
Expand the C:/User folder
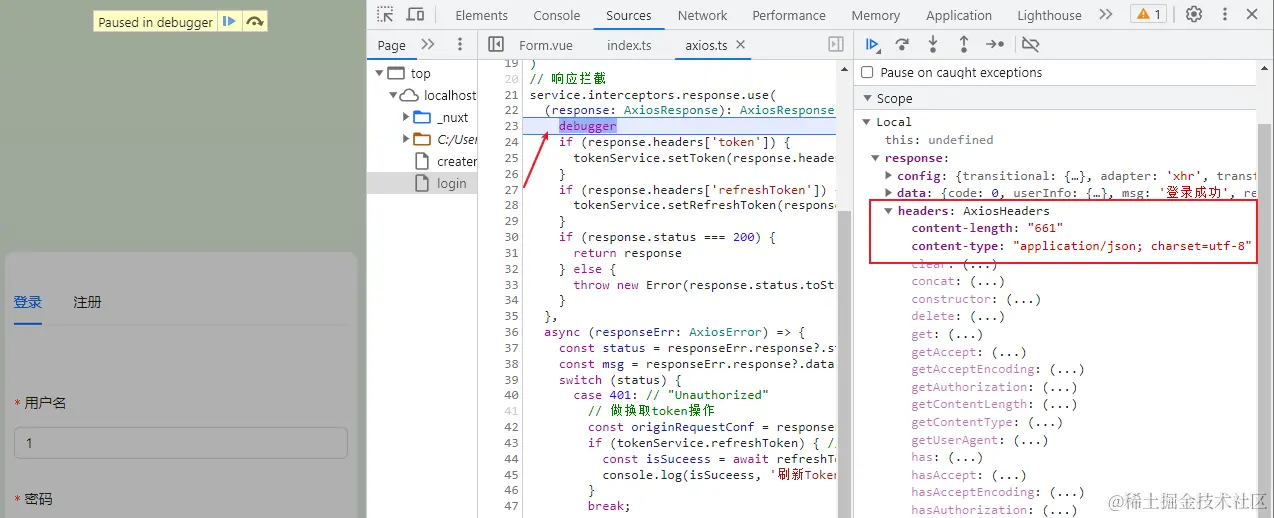(x=406, y=139)
